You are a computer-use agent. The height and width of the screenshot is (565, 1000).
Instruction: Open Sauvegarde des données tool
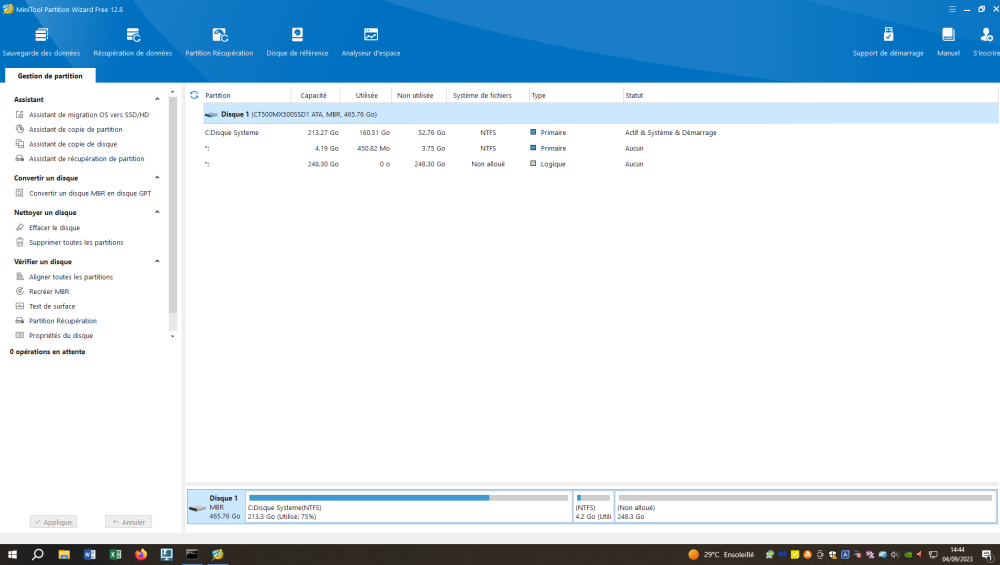pos(41,41)
